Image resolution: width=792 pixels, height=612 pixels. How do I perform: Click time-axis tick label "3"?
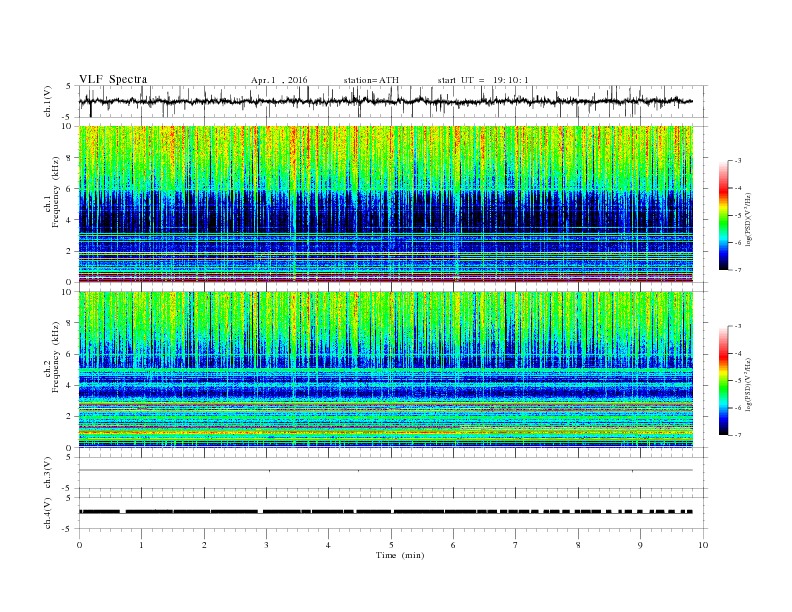tap(266, 545)
